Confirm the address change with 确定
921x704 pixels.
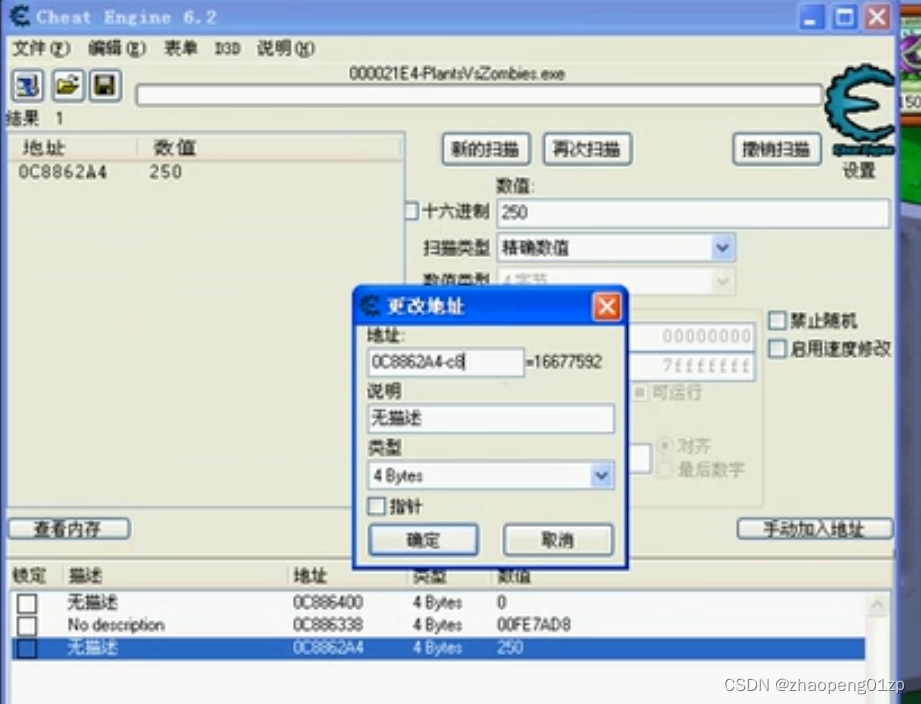(423, 539)
